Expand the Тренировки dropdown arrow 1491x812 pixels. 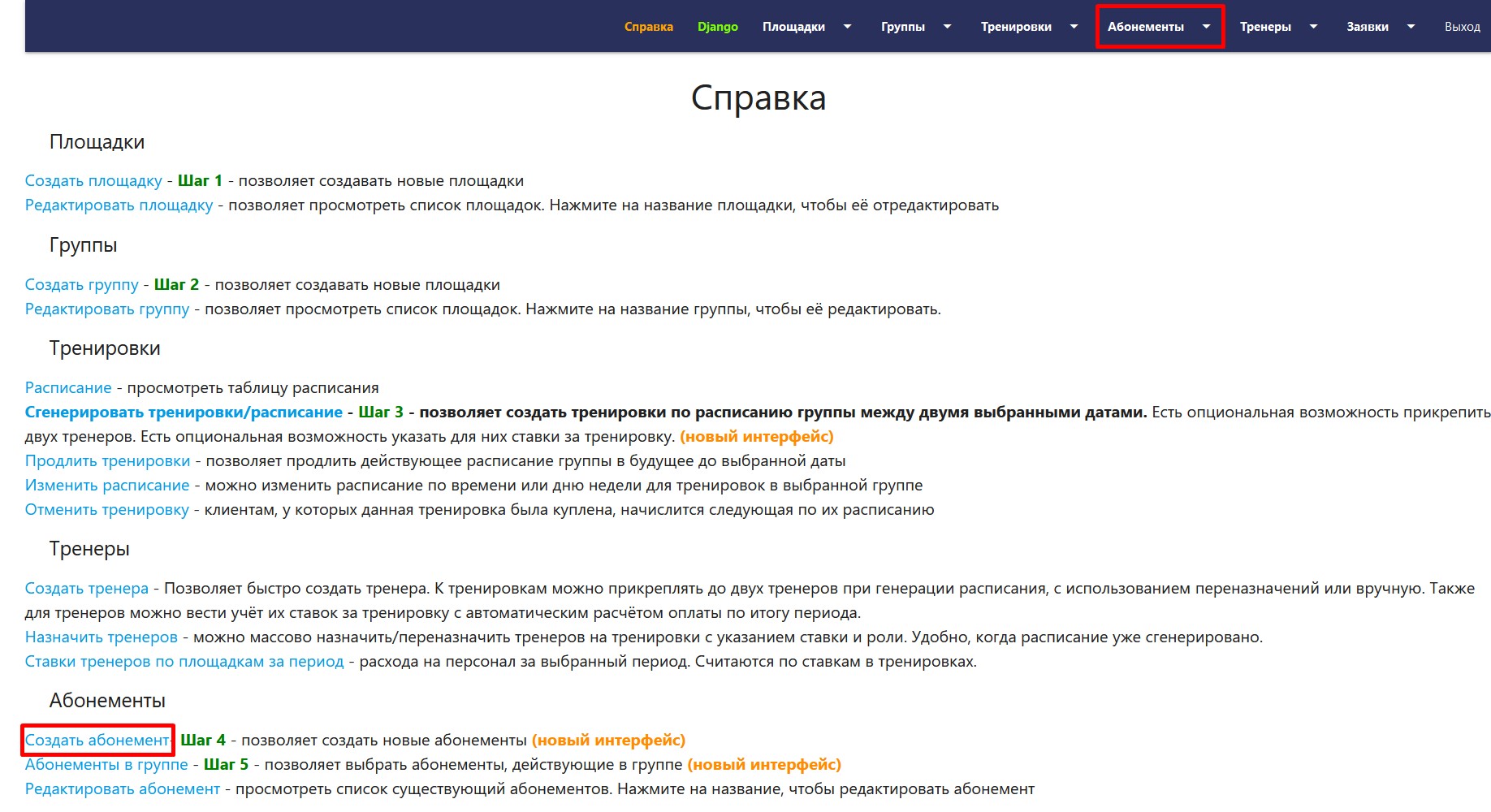click(x=1074, y=27)
